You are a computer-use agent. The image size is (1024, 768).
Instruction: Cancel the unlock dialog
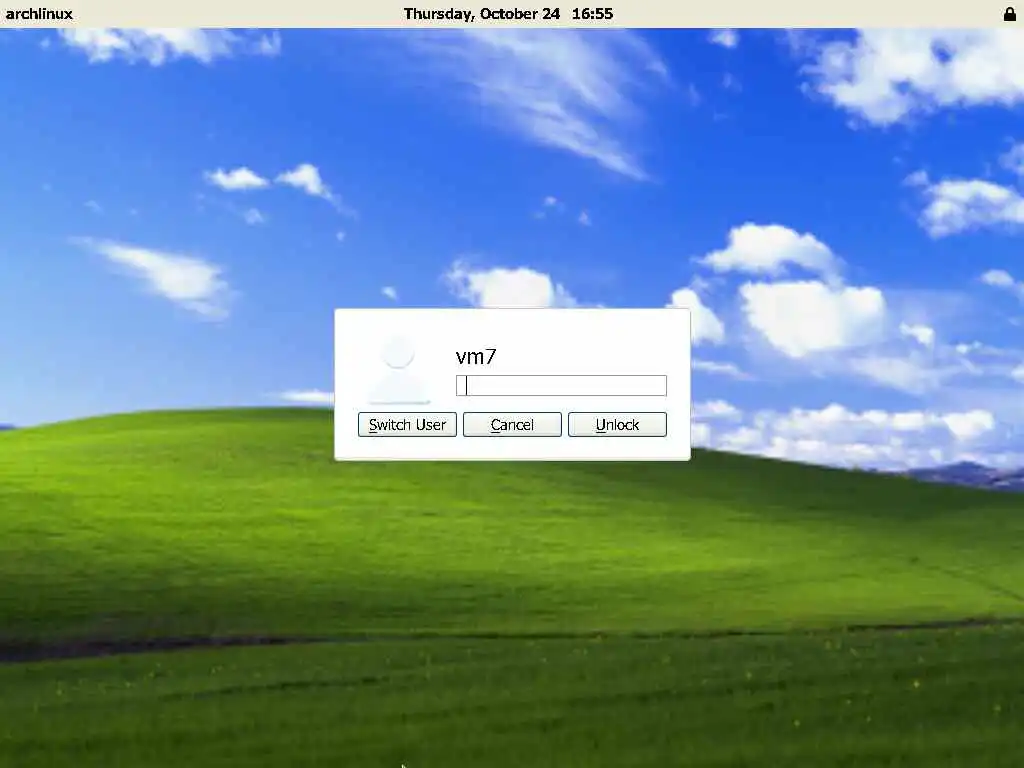512,424
